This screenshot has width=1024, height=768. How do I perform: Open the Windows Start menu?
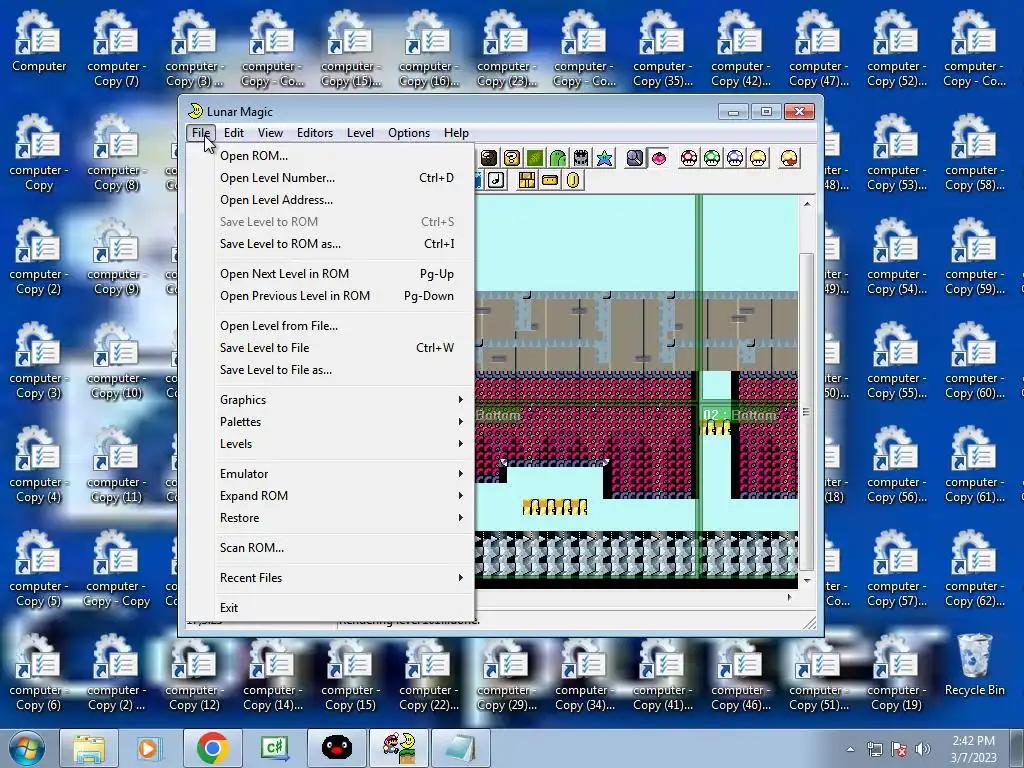coord(27,748)
